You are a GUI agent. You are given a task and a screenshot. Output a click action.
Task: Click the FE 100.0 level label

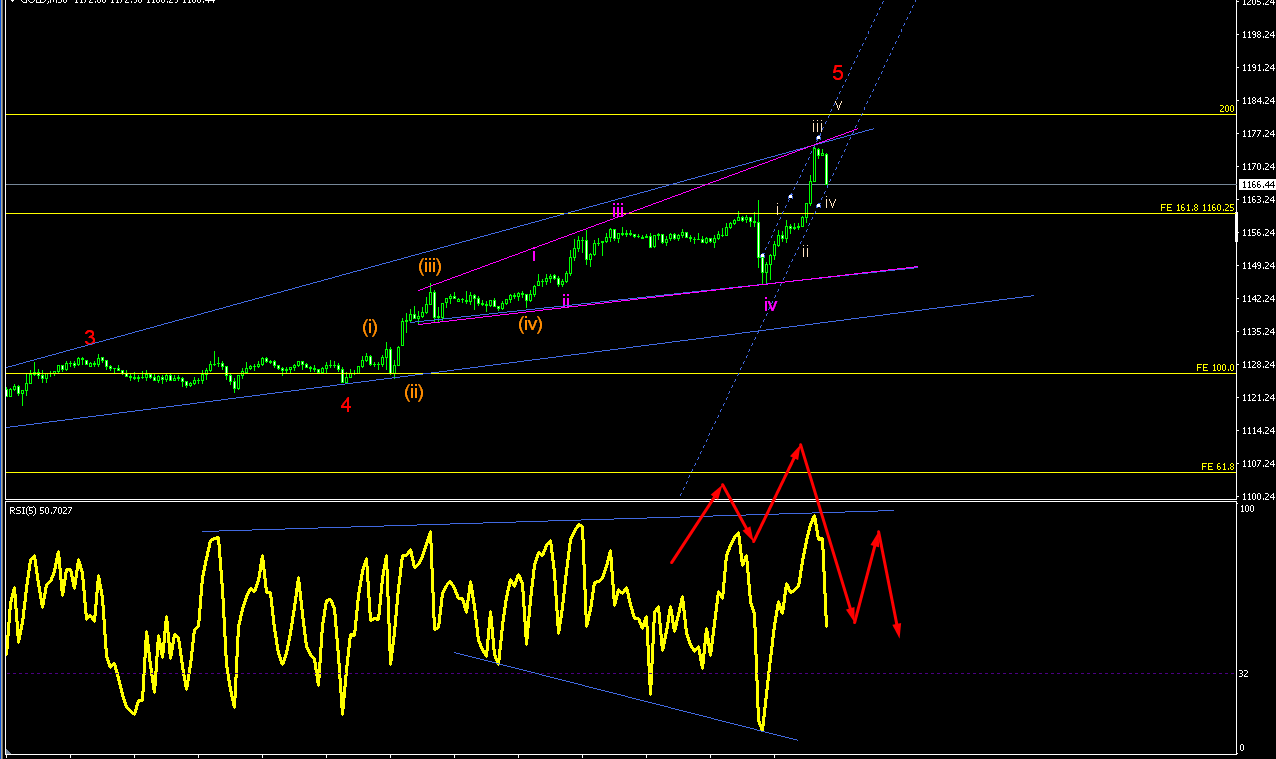(1216, 368)
